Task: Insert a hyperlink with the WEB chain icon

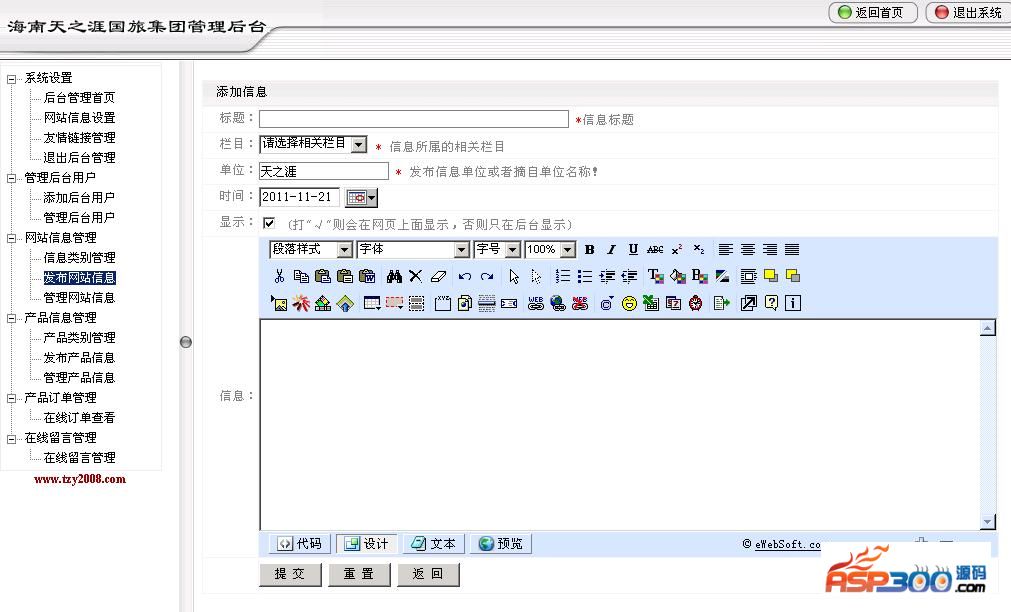Action: point(535,303)
